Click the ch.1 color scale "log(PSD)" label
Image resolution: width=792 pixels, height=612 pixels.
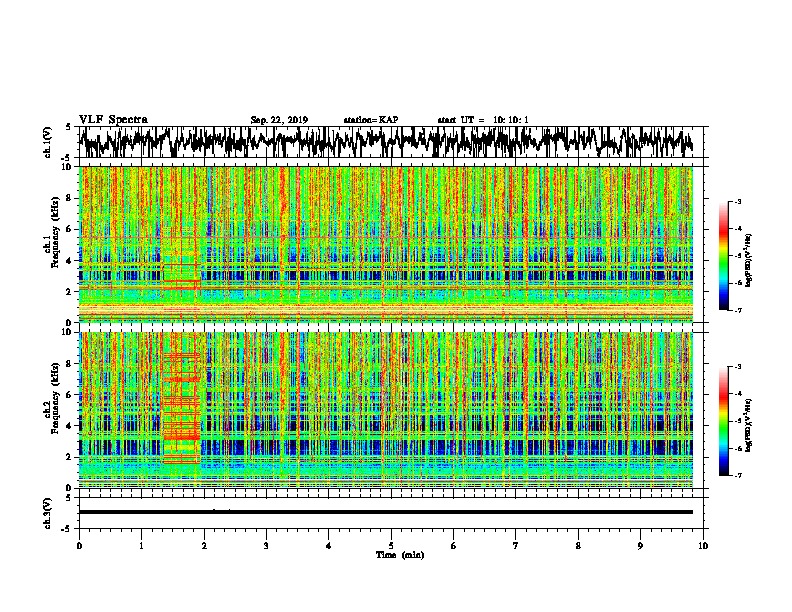pyautogui.click(x=749, y=261)
